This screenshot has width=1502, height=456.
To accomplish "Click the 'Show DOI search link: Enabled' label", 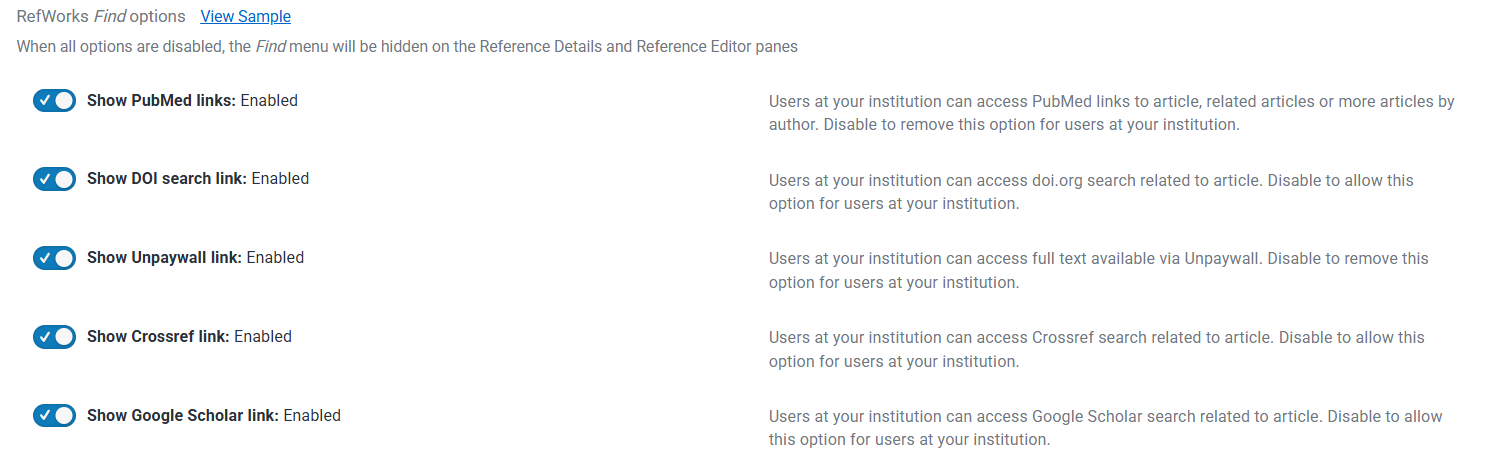I will [198, 179].
